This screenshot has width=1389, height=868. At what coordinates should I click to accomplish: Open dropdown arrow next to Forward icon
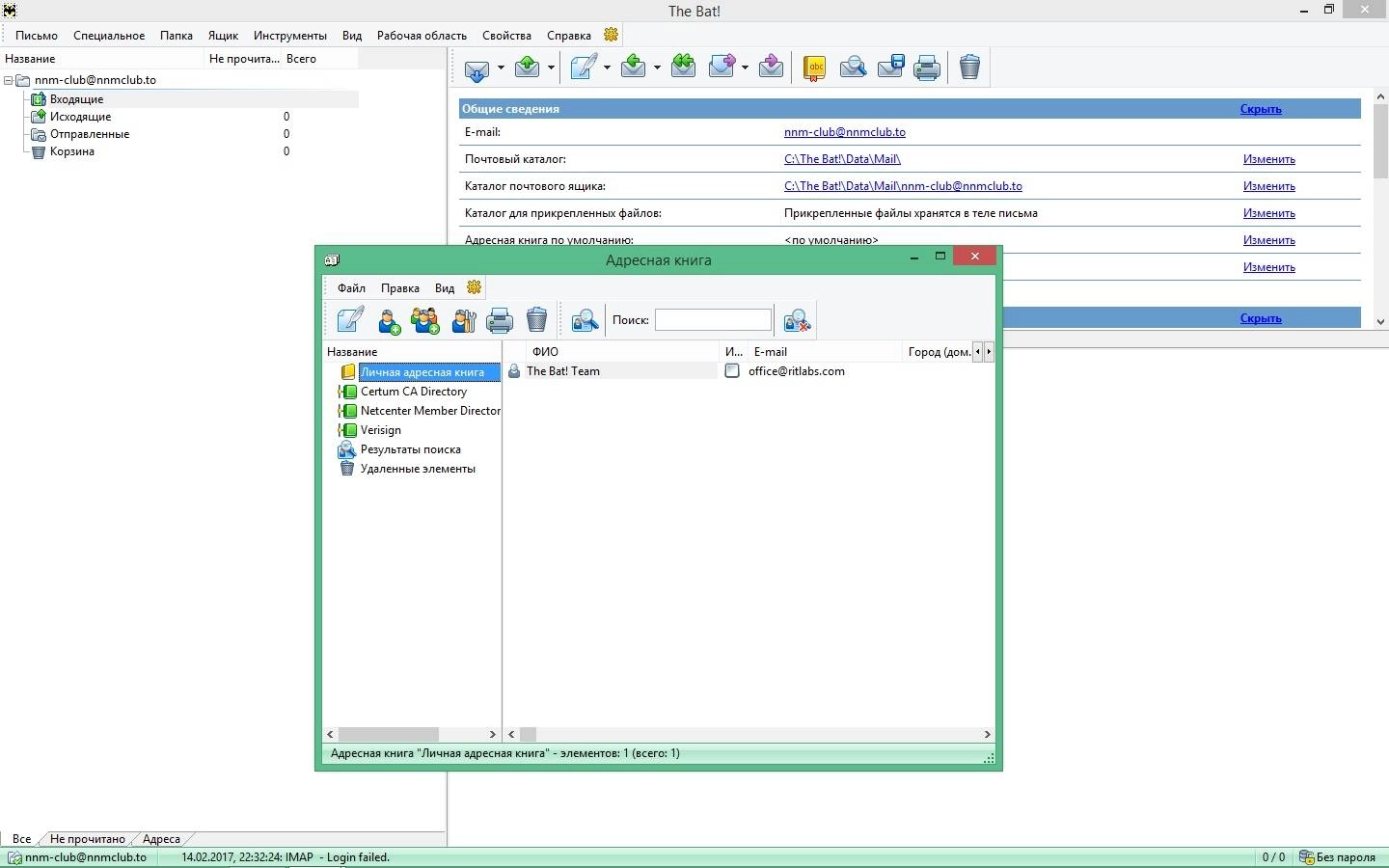(x=745, y=68)
